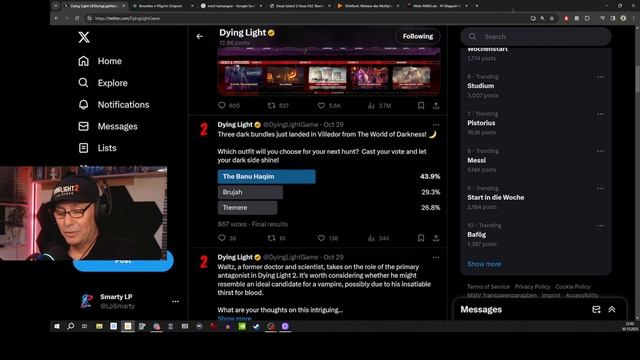Viewport: 640px width, 360px height.
Task: Open more options for Pistorius trend
Action: 600,114
